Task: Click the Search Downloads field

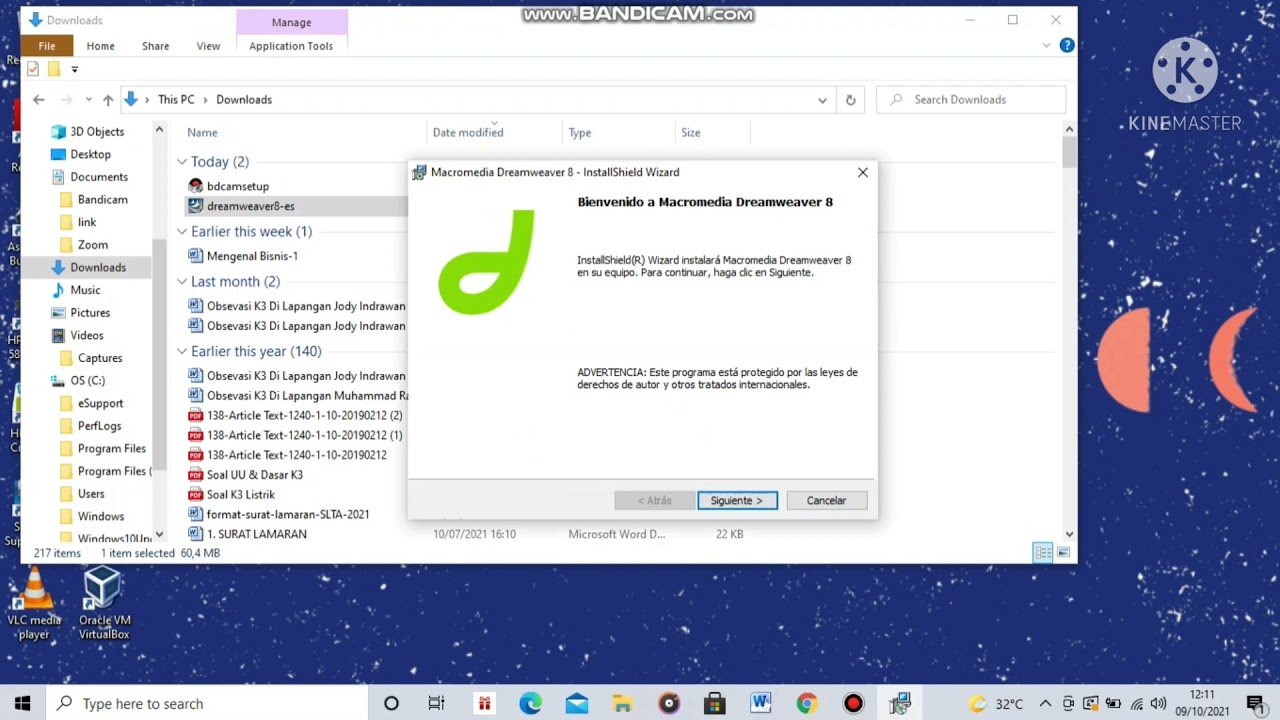Action: 971,100
